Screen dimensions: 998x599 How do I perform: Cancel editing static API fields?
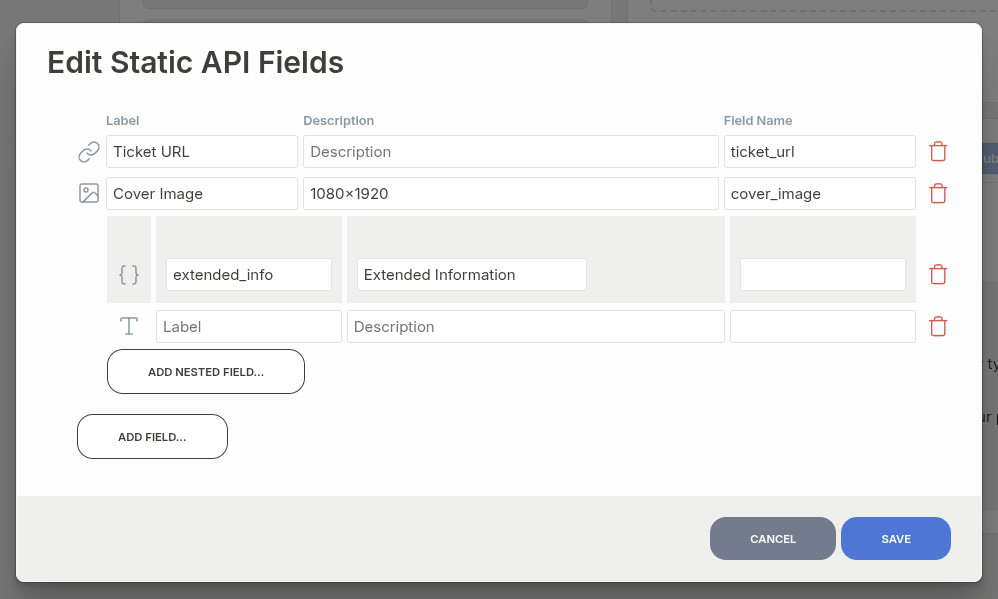coord(773,539)
